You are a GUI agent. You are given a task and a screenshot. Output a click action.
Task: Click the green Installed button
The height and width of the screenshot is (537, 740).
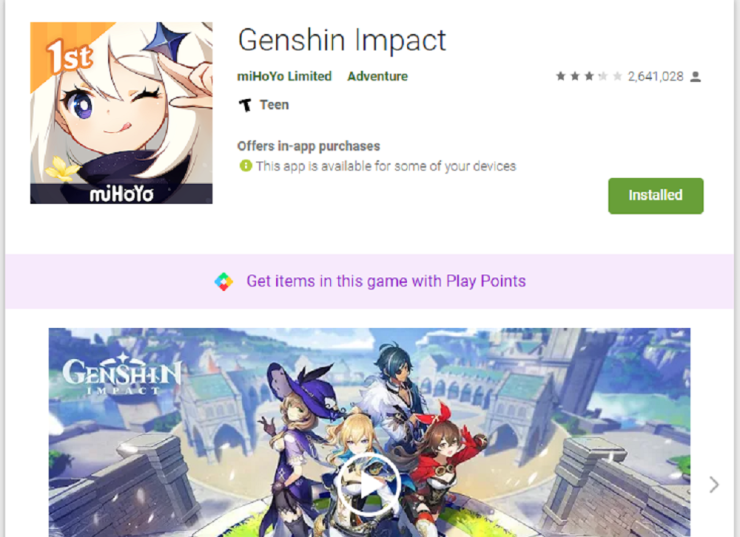656,195
